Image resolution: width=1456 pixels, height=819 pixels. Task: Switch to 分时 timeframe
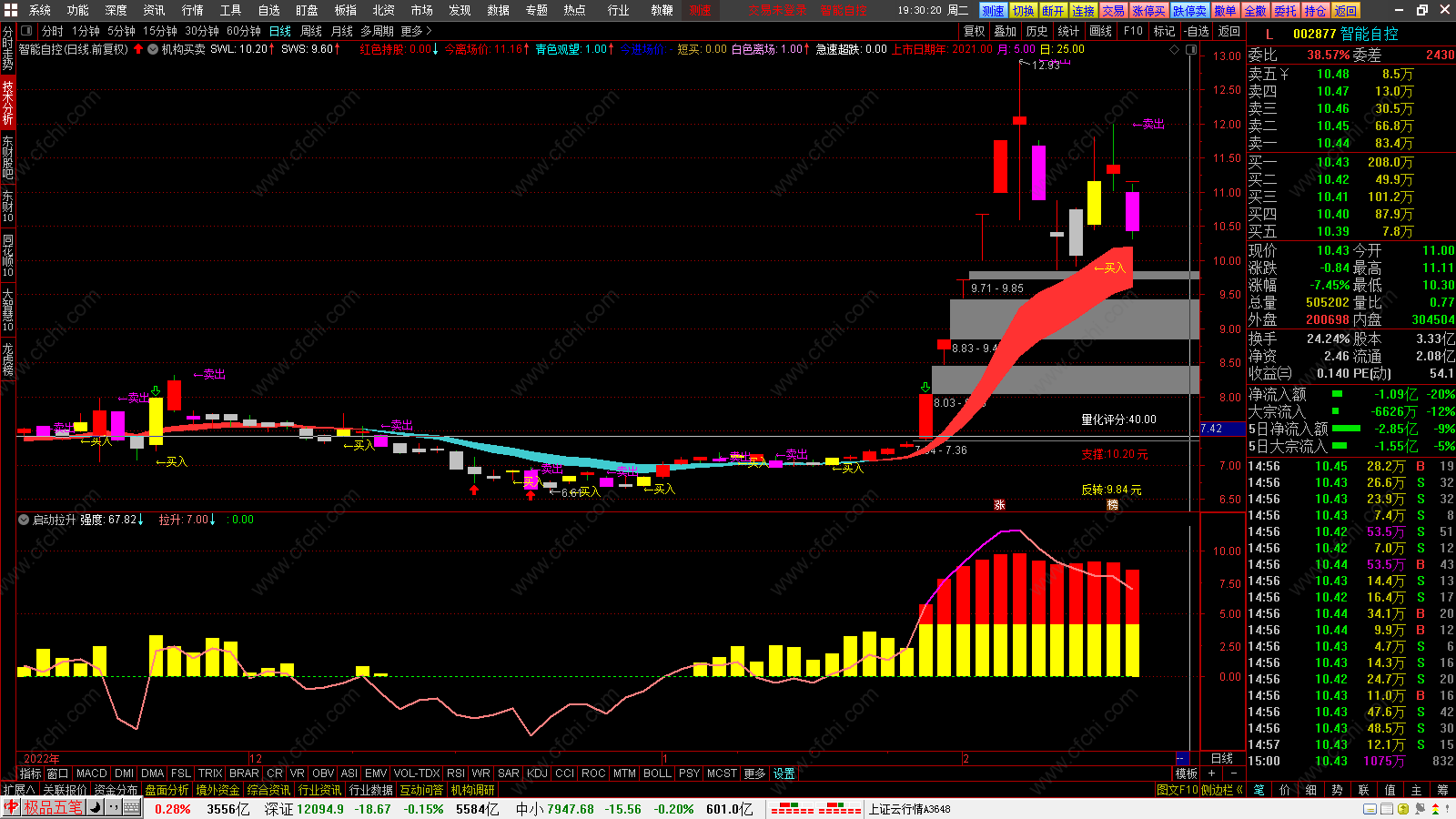tap(53, 31)
